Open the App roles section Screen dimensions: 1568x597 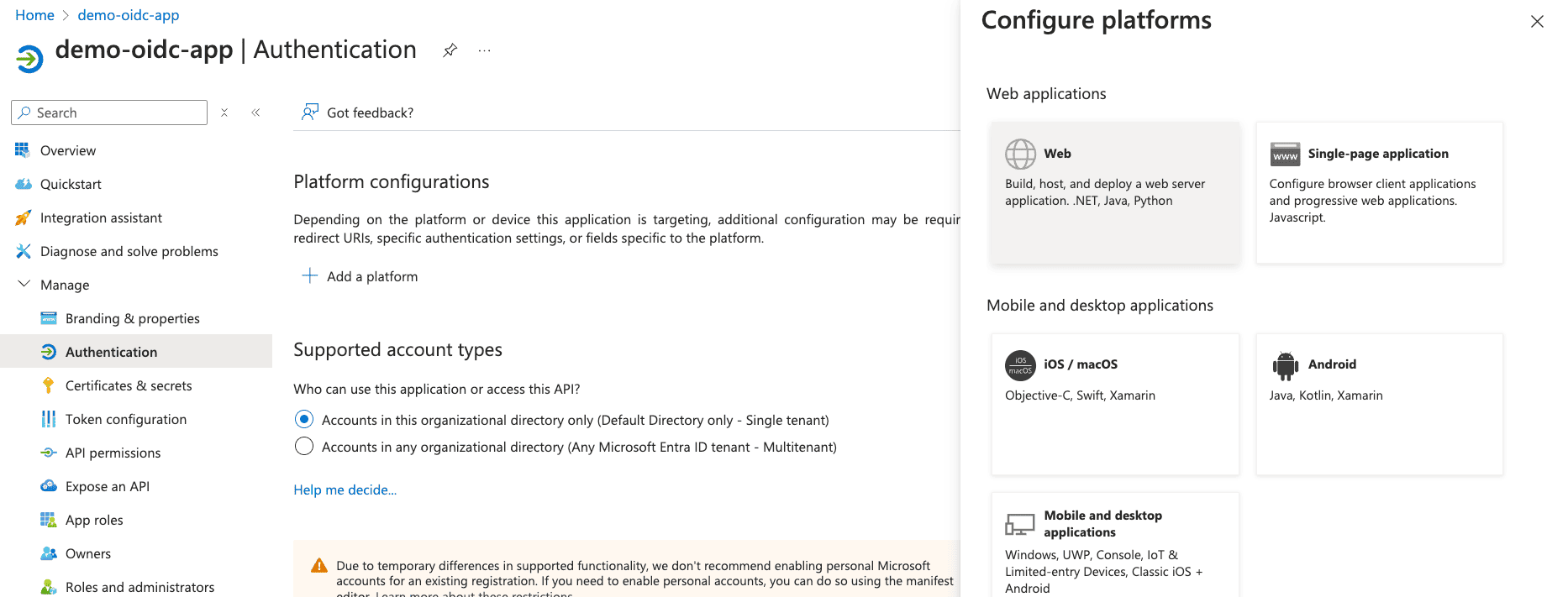(x=94, y=519)
